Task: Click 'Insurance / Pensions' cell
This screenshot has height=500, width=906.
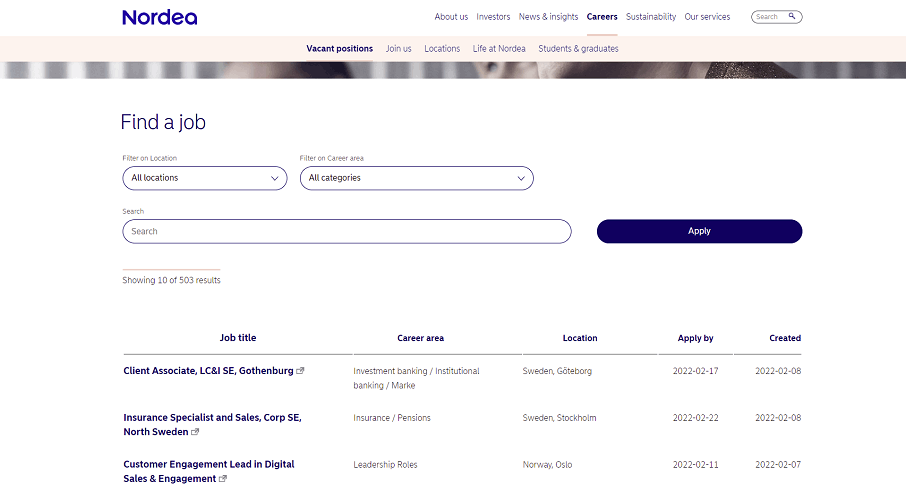Action: tap(392, 418)
